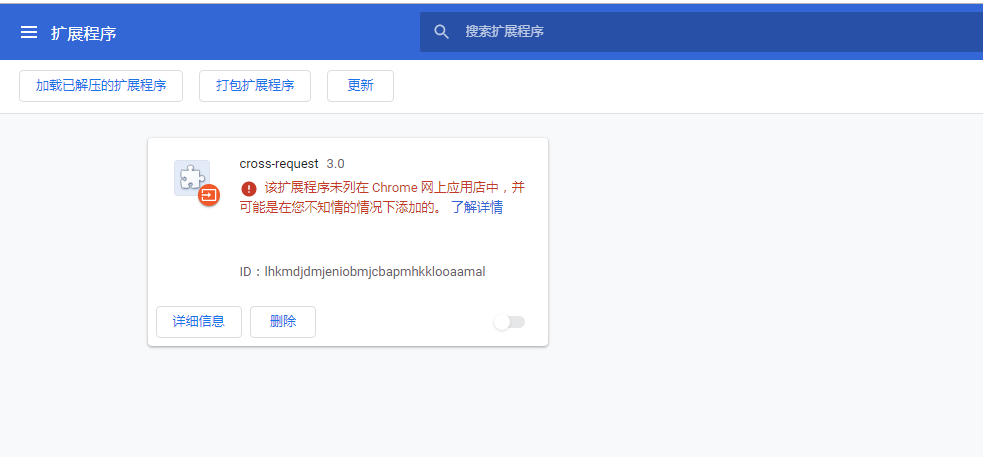Click 打包扩展程序 button
983x457 pixels.
[255, 86]
